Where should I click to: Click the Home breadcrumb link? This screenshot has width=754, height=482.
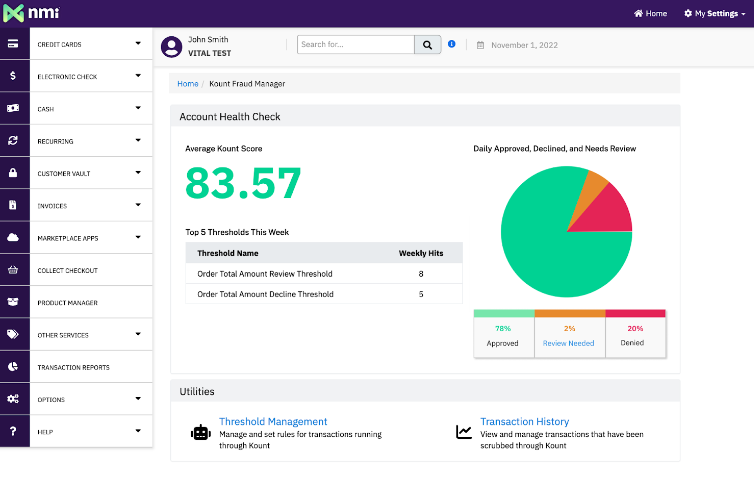(x=188, y=84)
